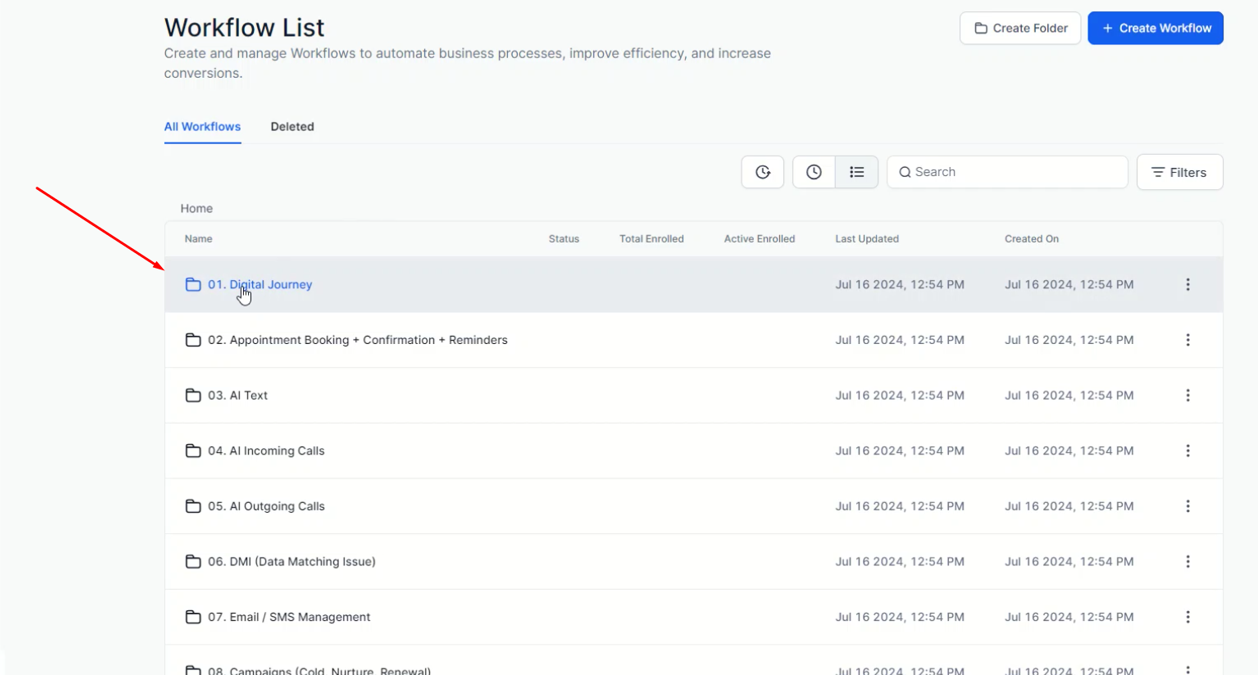Click the Home breadcrumb
This screenshot has height=692, width=1258.
(196, 209)
